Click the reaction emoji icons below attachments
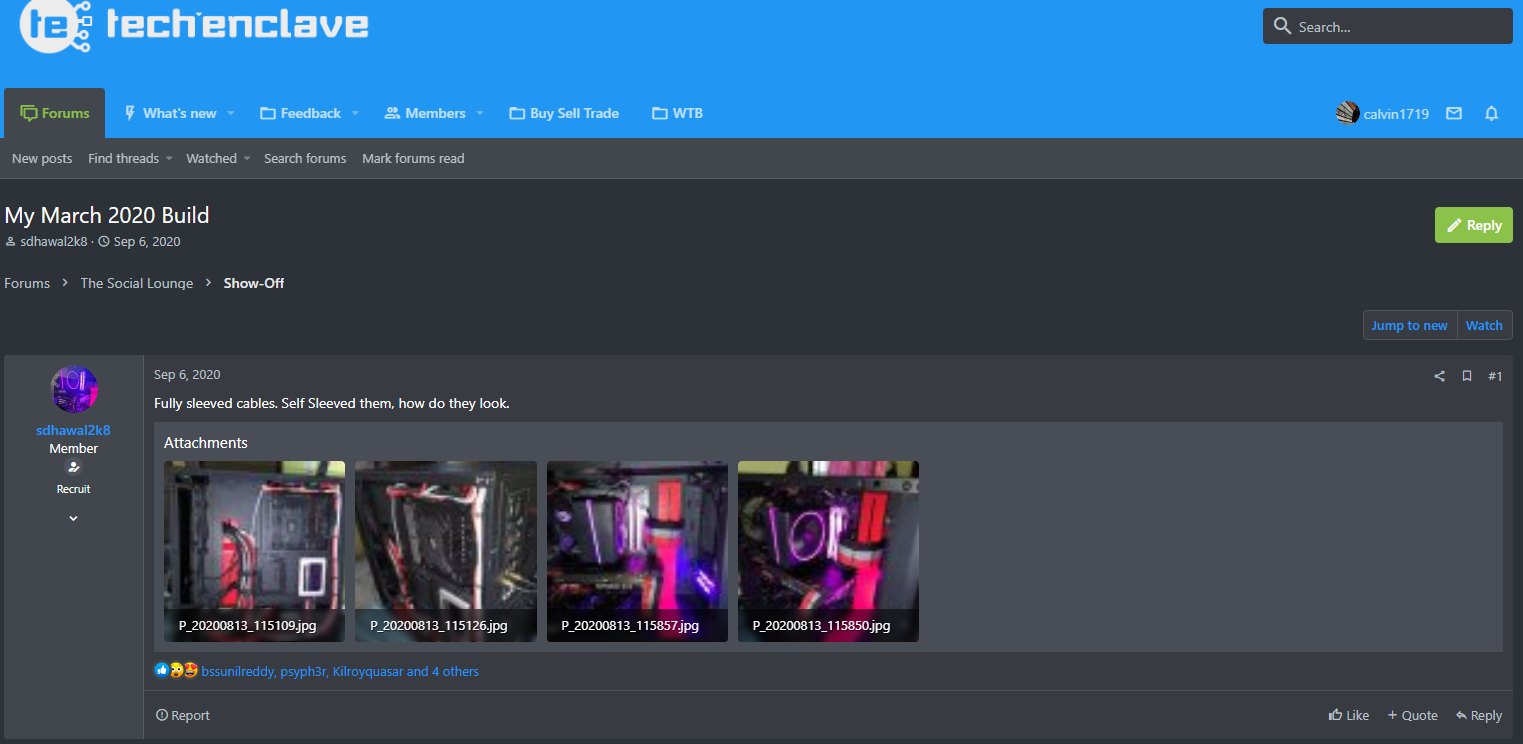Viewport: 1523px width, 744px height. [176, 670]
